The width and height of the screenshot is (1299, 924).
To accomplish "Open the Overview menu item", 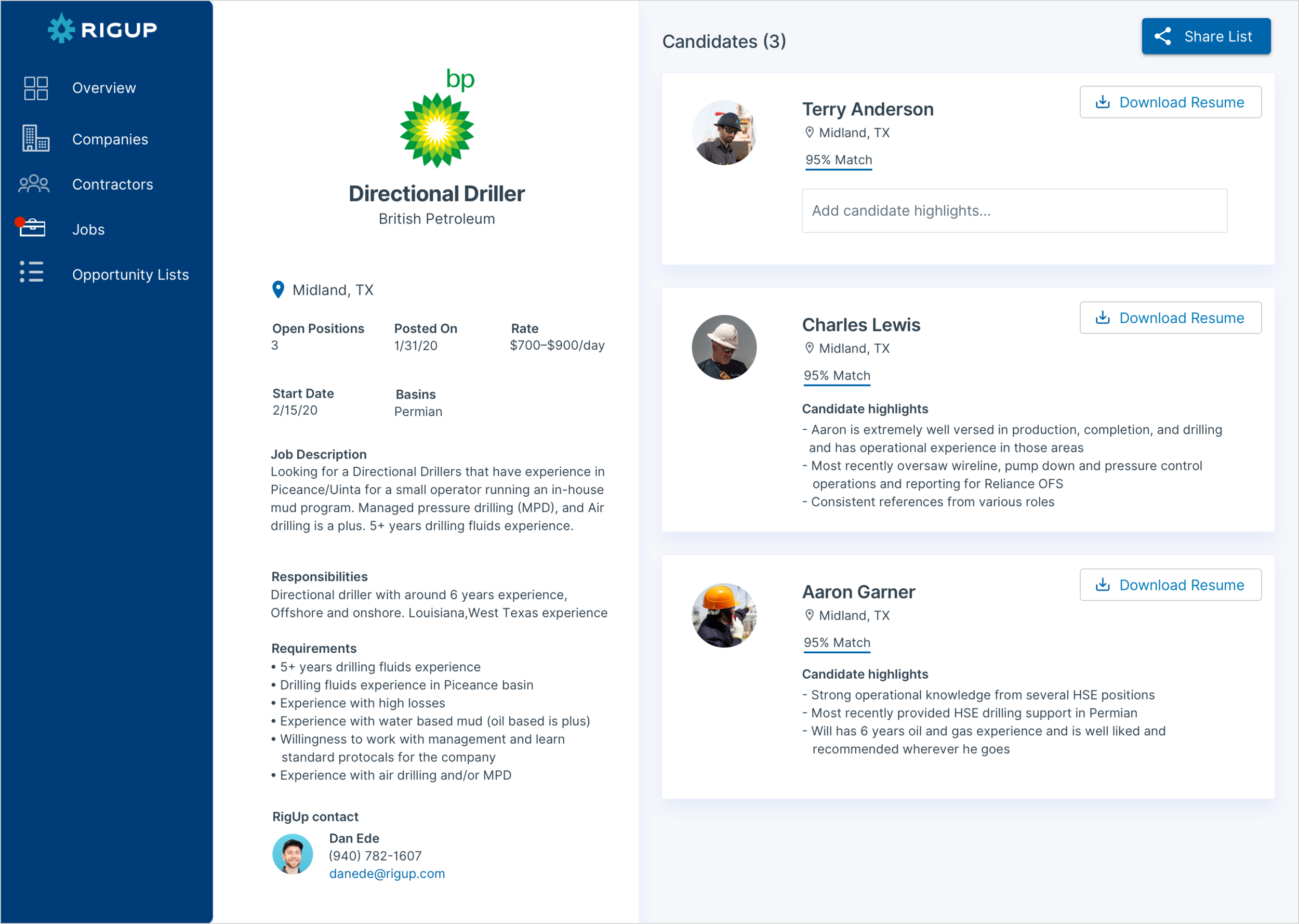I will (104, 88).
